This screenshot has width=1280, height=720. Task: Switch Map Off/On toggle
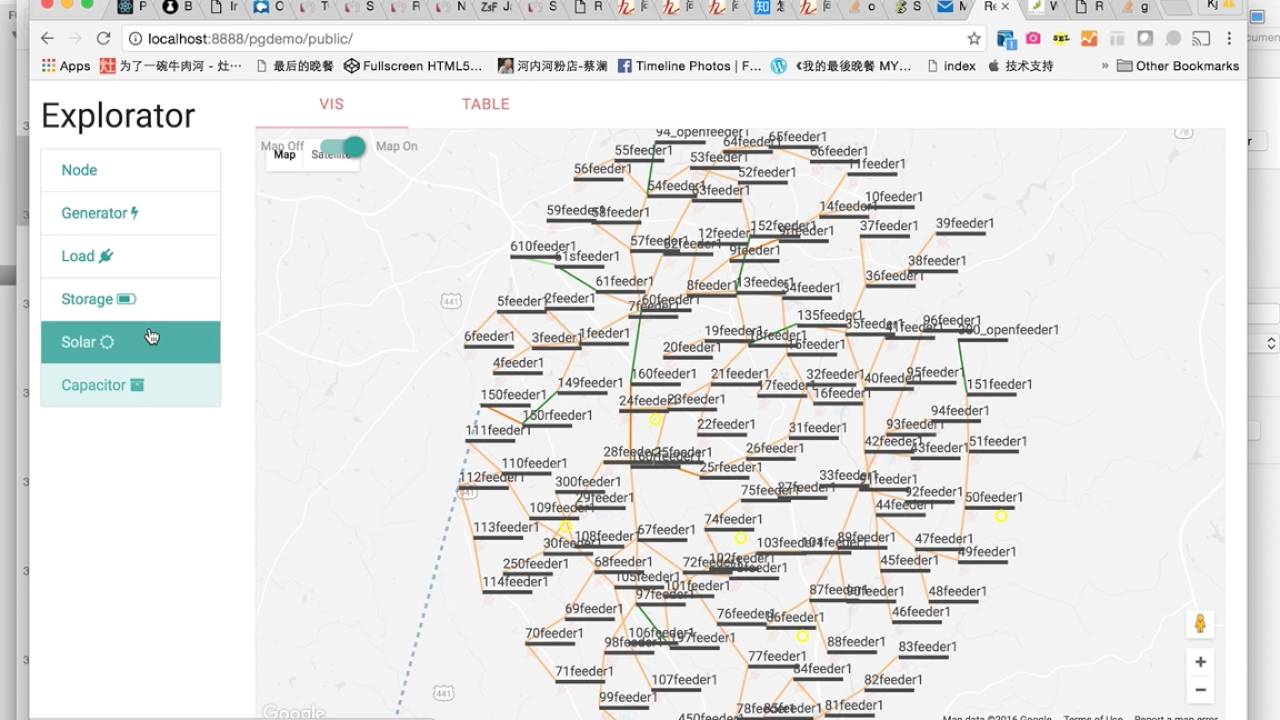pyautogui.click(x=342, y=147)
